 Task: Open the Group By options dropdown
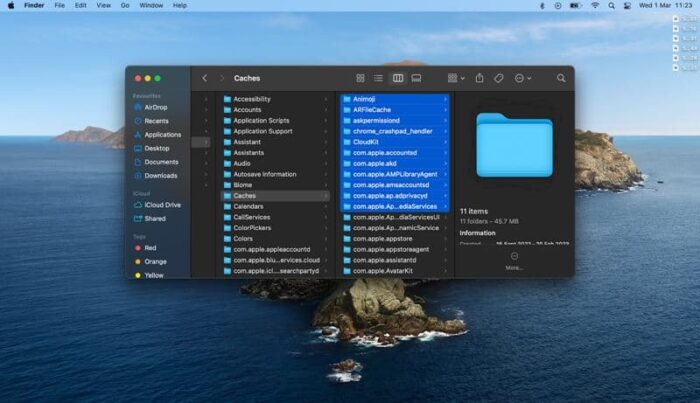pos(456,78)
